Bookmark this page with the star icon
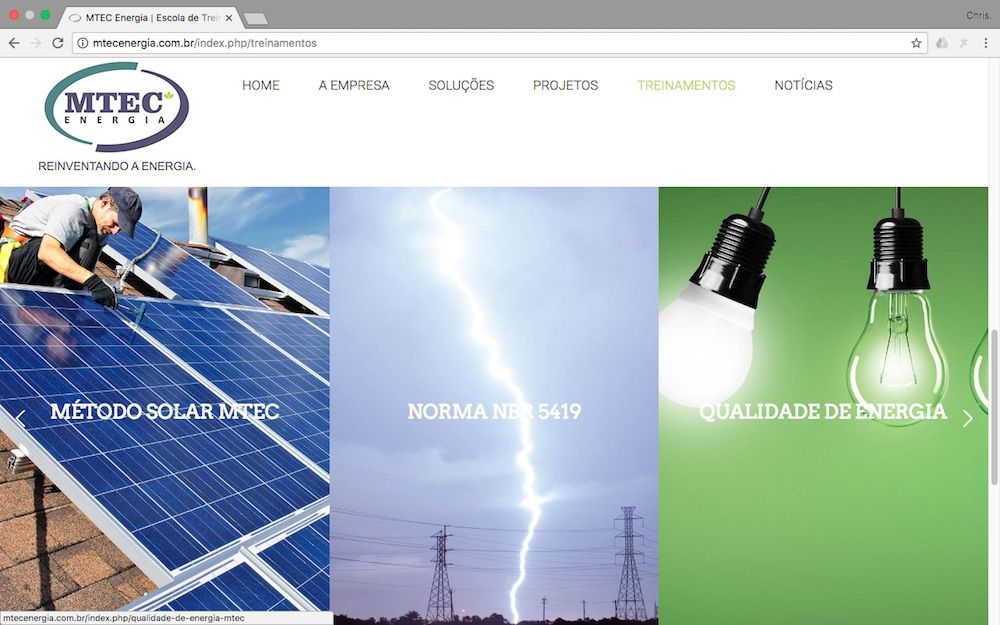Screen dimensions: 1000x625 [x=916, y=43]
